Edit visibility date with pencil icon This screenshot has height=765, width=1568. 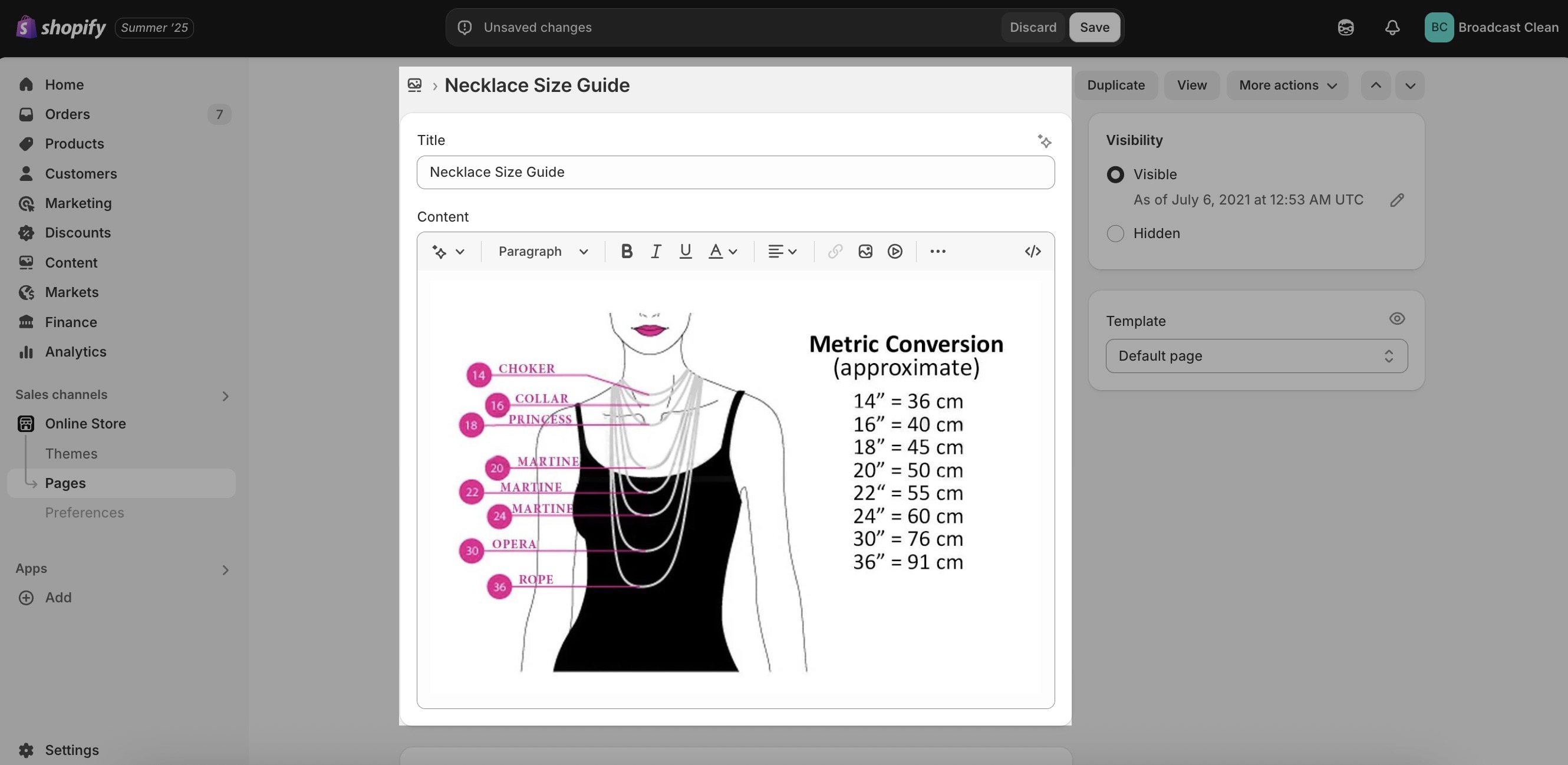tap(1397, 200)
